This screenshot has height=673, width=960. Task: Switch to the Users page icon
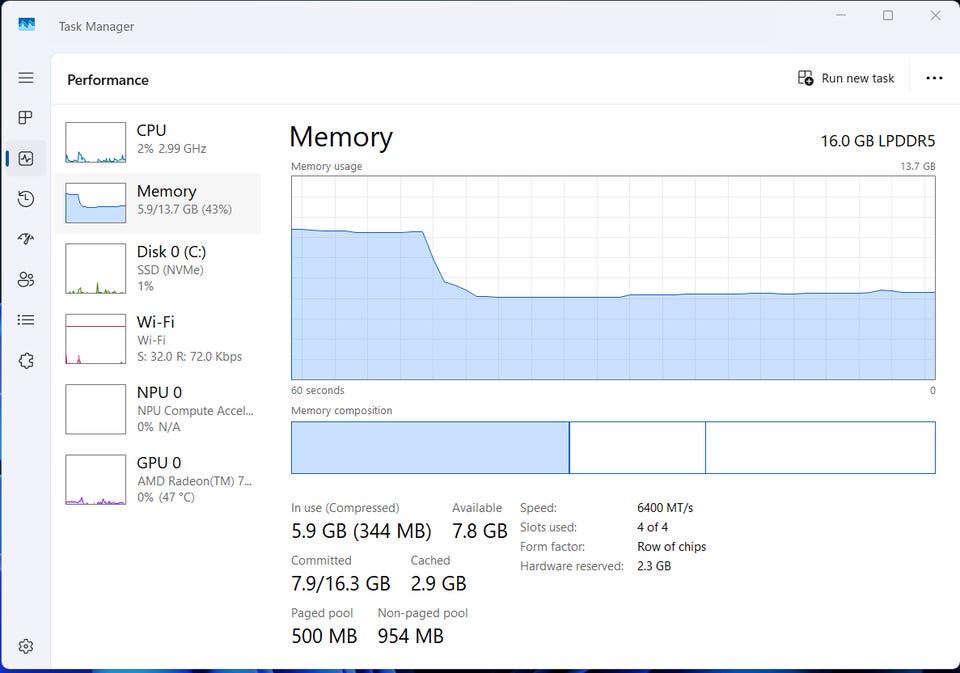(x=26, y=279)
